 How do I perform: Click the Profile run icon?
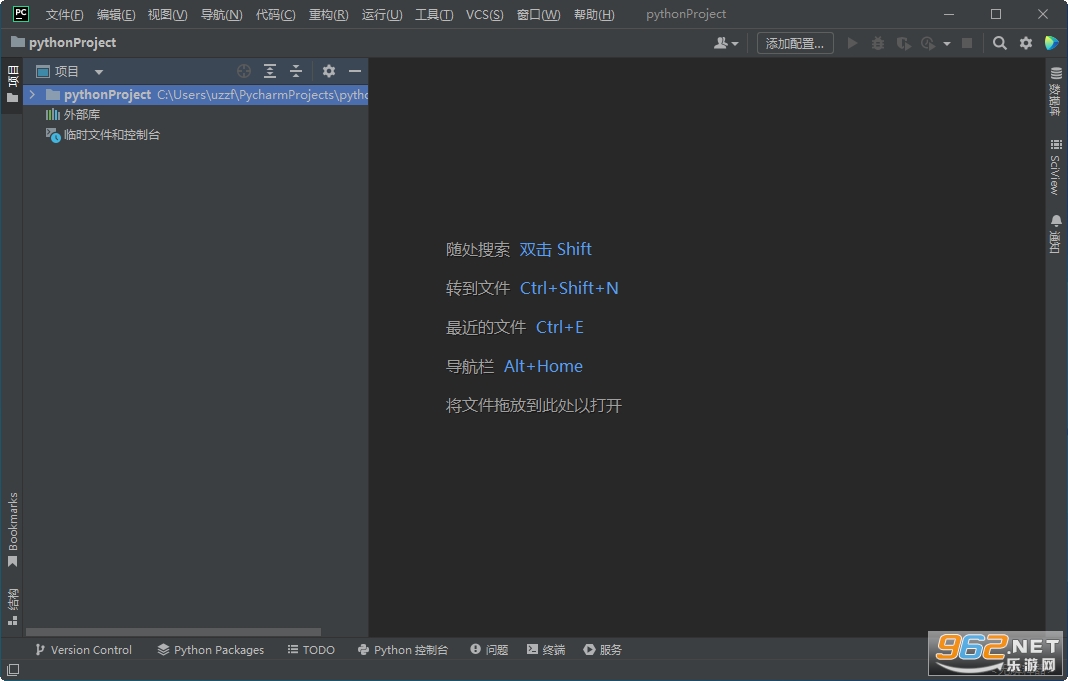click(928, 44)
